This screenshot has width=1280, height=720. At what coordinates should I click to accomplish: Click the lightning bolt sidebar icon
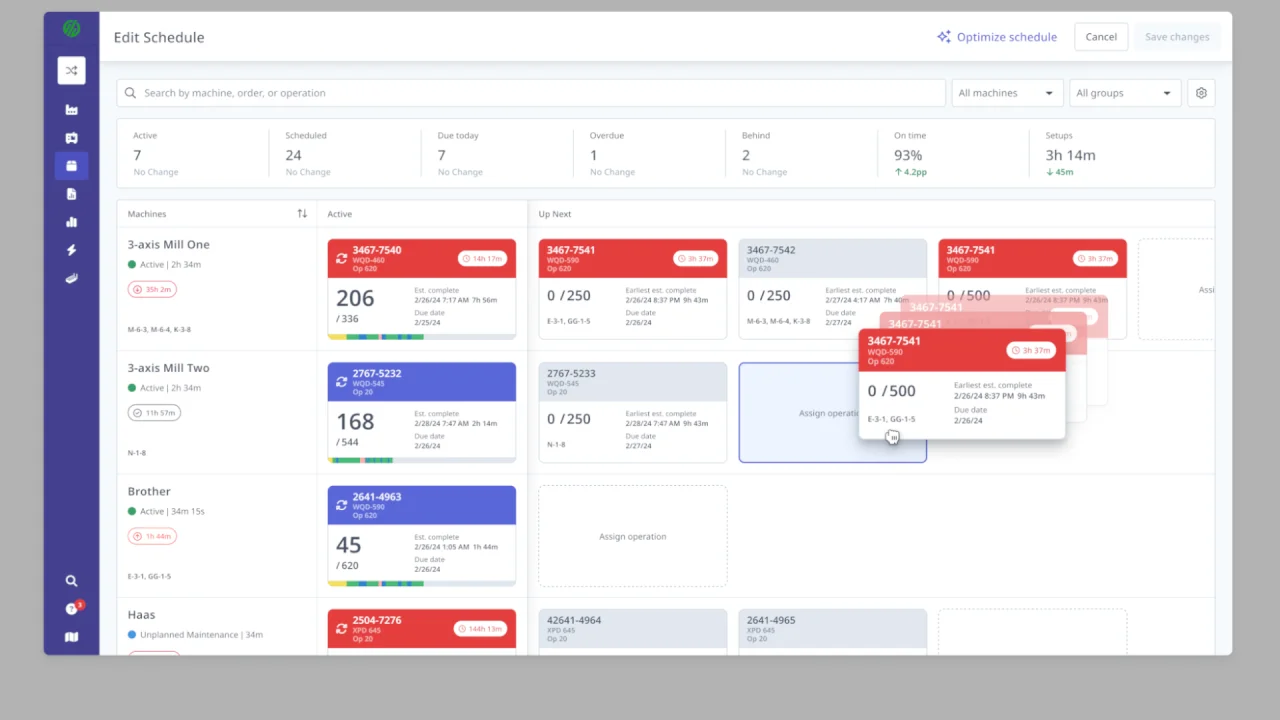click(x=71, y=250)
